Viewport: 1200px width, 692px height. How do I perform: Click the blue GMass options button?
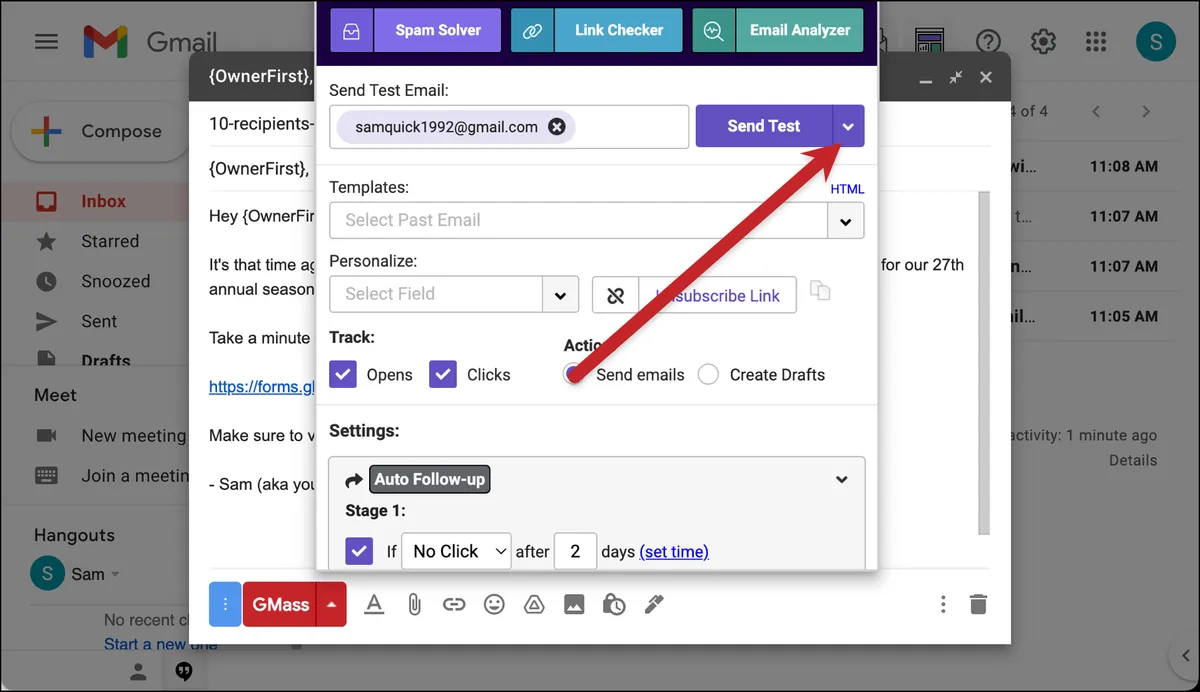tap(225, 604)
